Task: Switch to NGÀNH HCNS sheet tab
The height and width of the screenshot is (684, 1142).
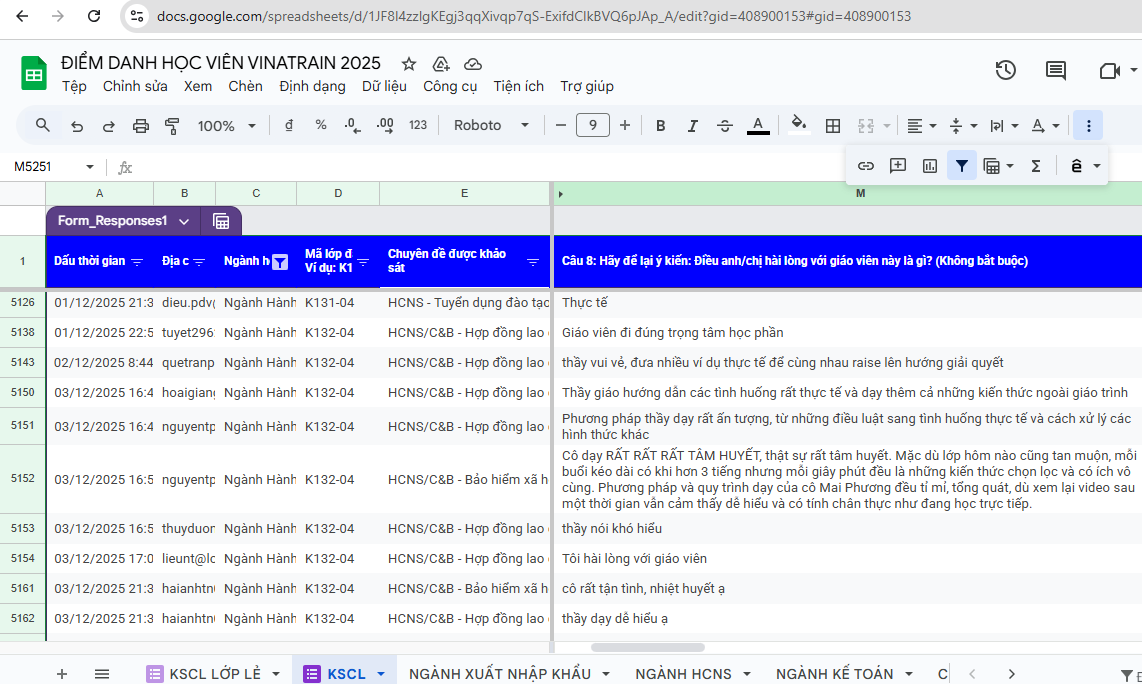Action: 683,674
